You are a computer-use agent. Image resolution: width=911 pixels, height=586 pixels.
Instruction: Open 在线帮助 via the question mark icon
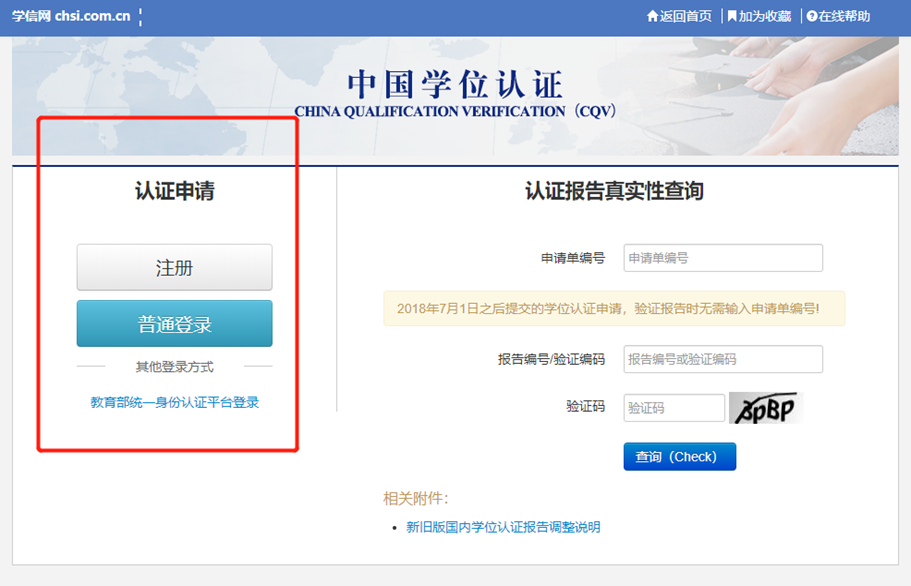pyautogui.click(x=812, y=16)
